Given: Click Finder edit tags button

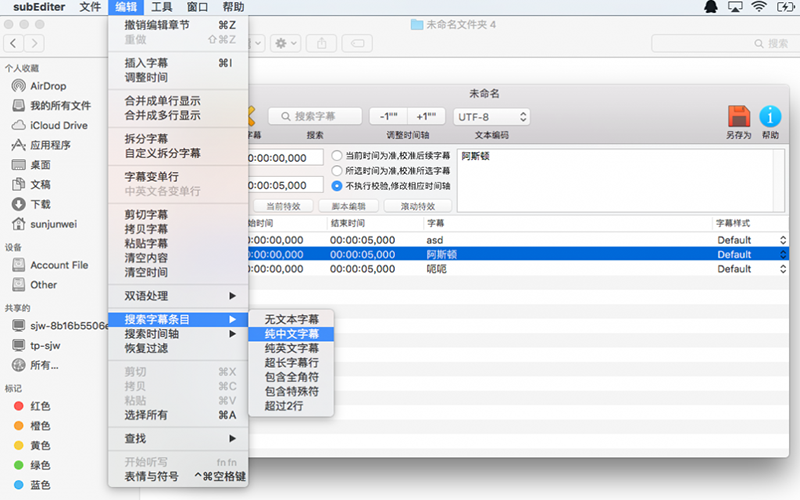Looking at the screenshot, I should (357, 43).
